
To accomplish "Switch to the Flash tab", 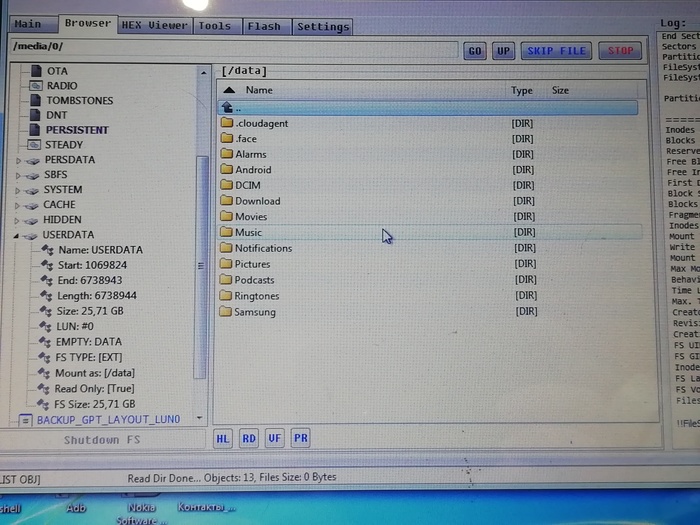I will pos(266,26).
